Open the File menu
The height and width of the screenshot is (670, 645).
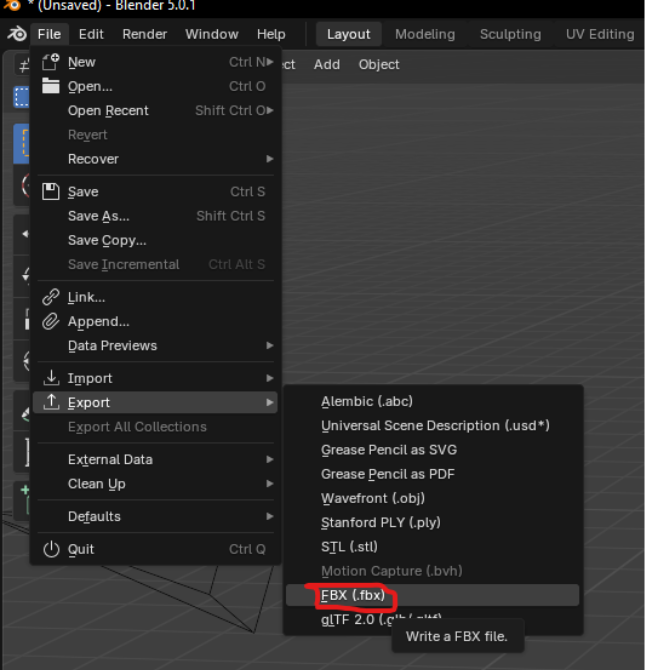[x=49, y=34]
